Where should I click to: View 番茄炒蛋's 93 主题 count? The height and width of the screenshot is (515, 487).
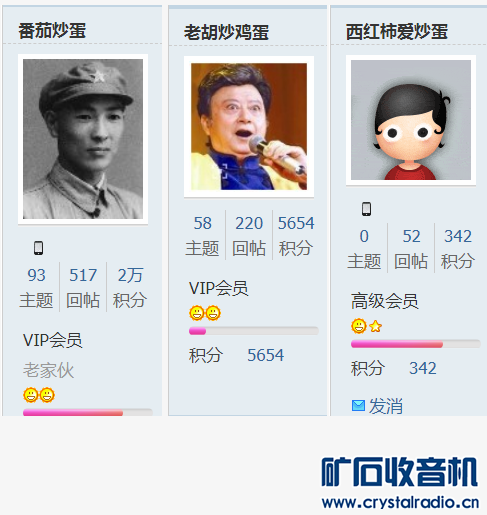click(36, 287)
